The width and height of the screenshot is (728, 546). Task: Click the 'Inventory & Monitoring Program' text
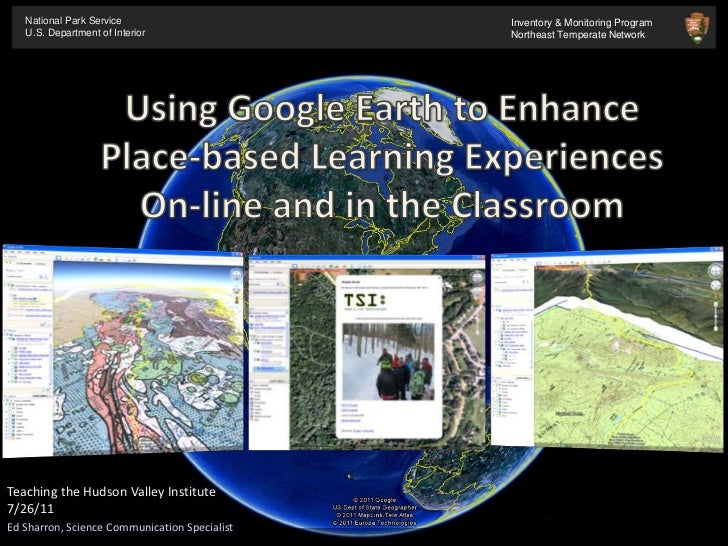[581, 22]
